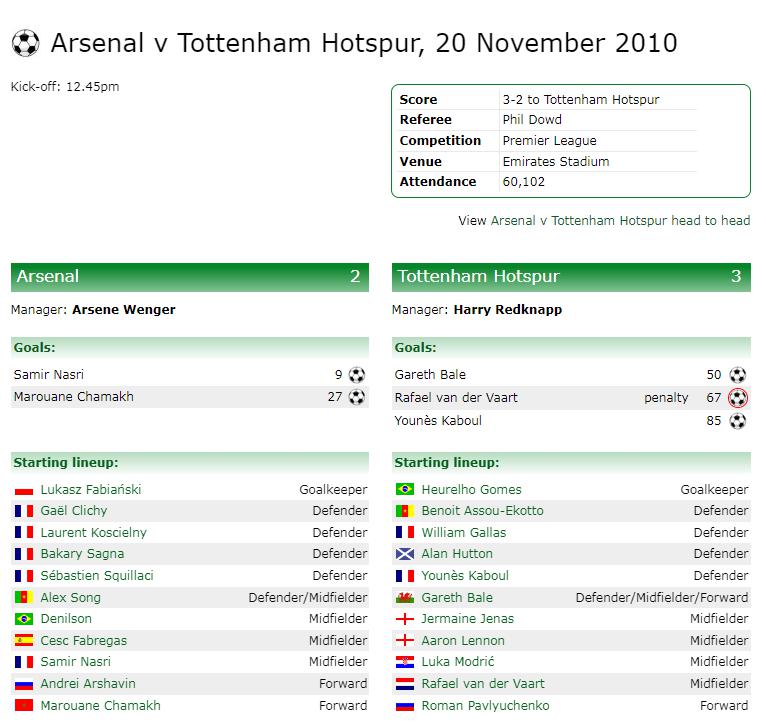The height and width of the screenshot is (728, 766).
Task: Open the Arsenal v Tottenham Hotspur head to head link
Action: tap(620, 220)
